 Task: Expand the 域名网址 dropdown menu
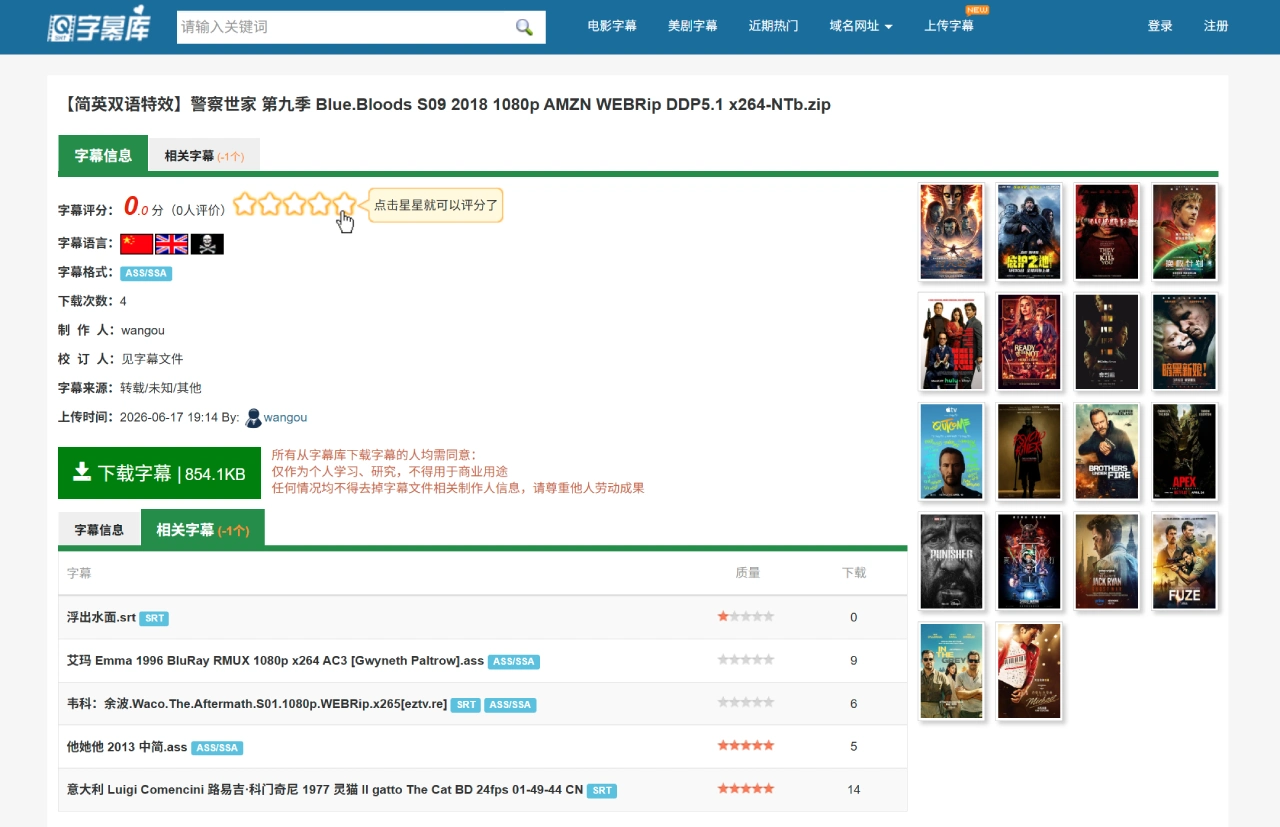pos(861,26)
